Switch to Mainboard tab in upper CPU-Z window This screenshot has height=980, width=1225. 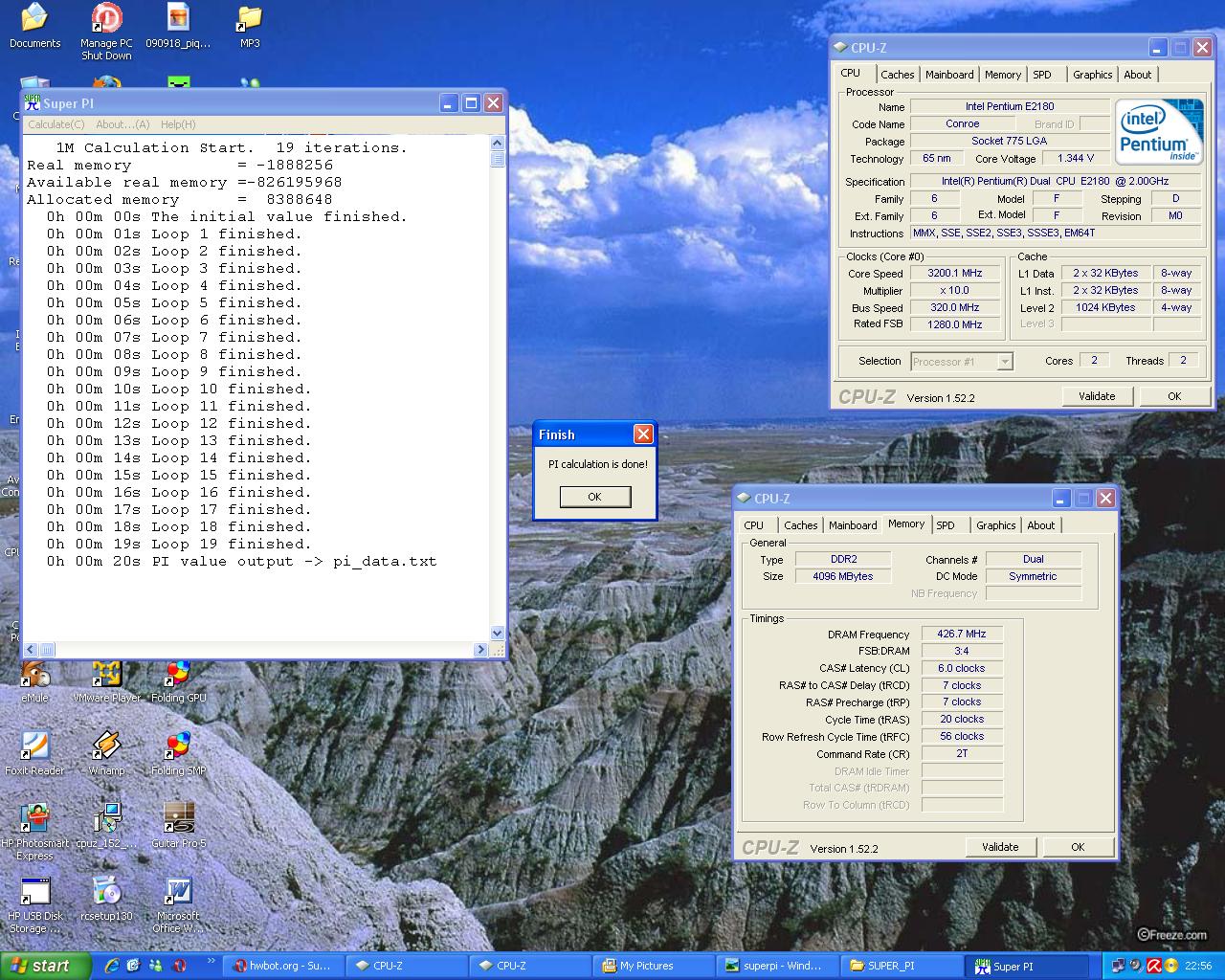[x=949, y=75]
